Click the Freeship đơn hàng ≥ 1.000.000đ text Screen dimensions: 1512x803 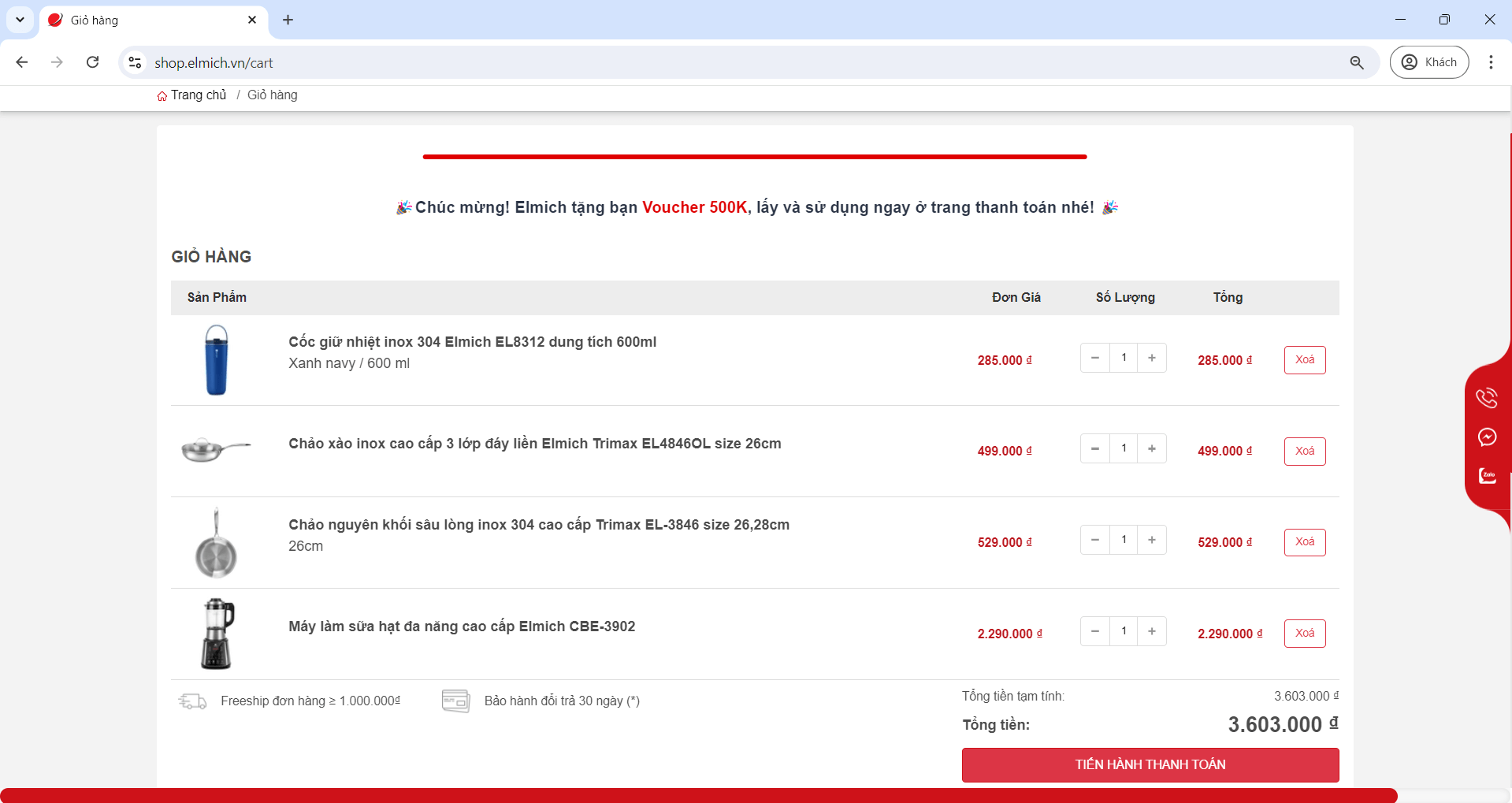310,701
